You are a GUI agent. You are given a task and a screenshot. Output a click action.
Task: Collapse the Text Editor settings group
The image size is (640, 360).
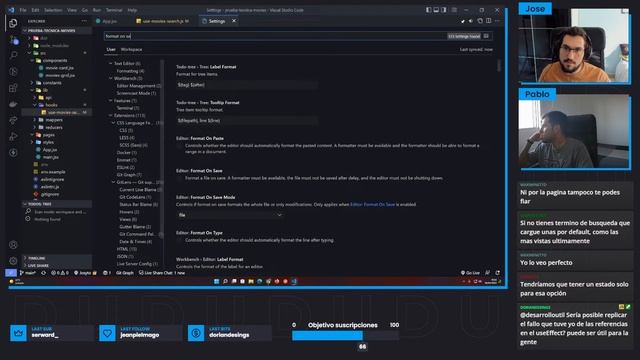(111, 63)
